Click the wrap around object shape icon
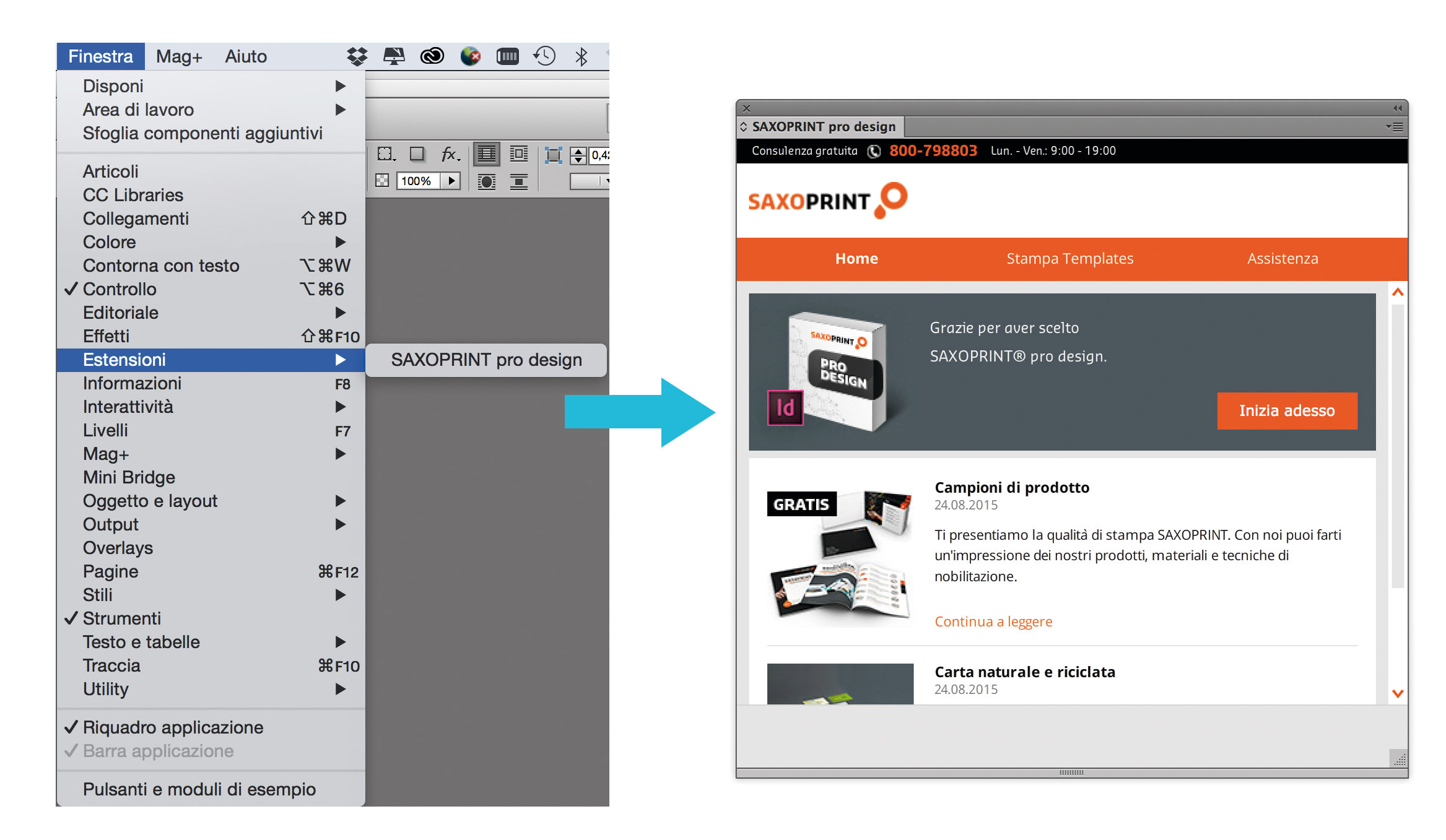This screenshot has height=840, width=1446. click(487, 181)
